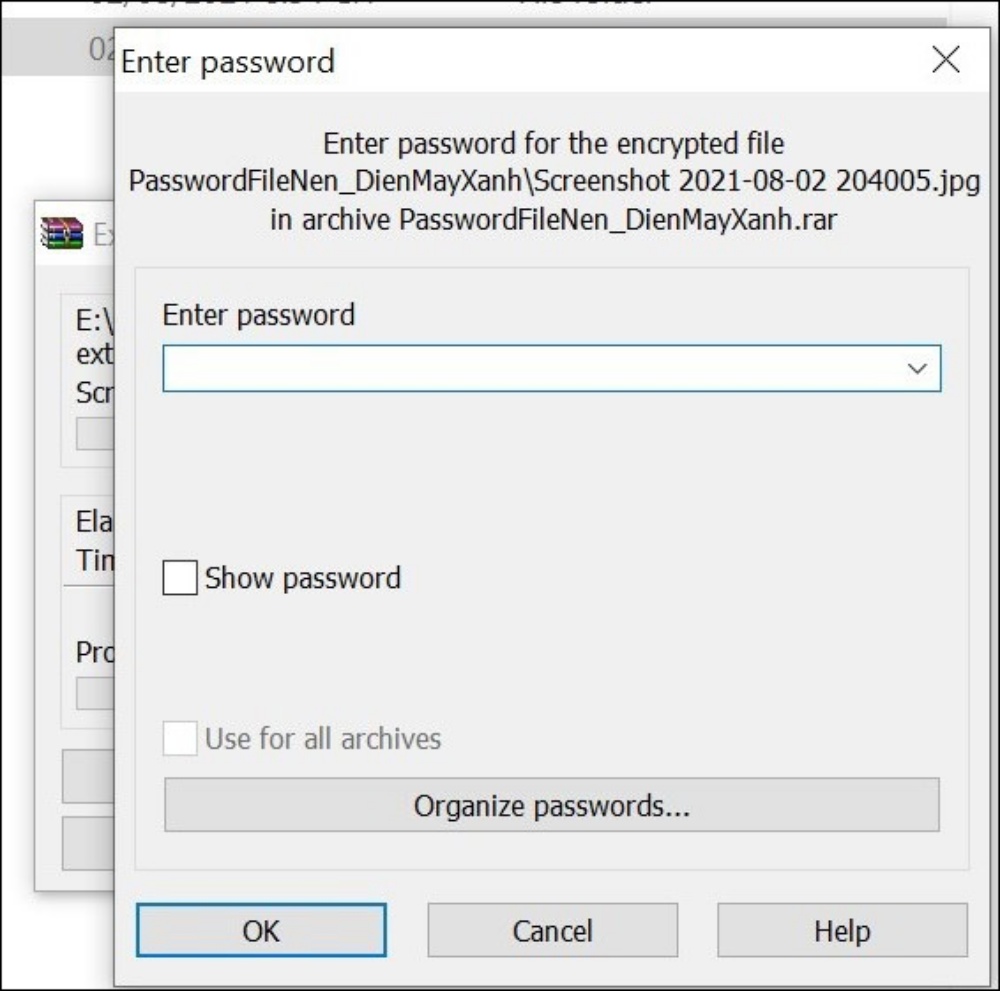Screen dimensions: 1000x991
Task: Confirm the password with OK
Action: pos(261,929)
